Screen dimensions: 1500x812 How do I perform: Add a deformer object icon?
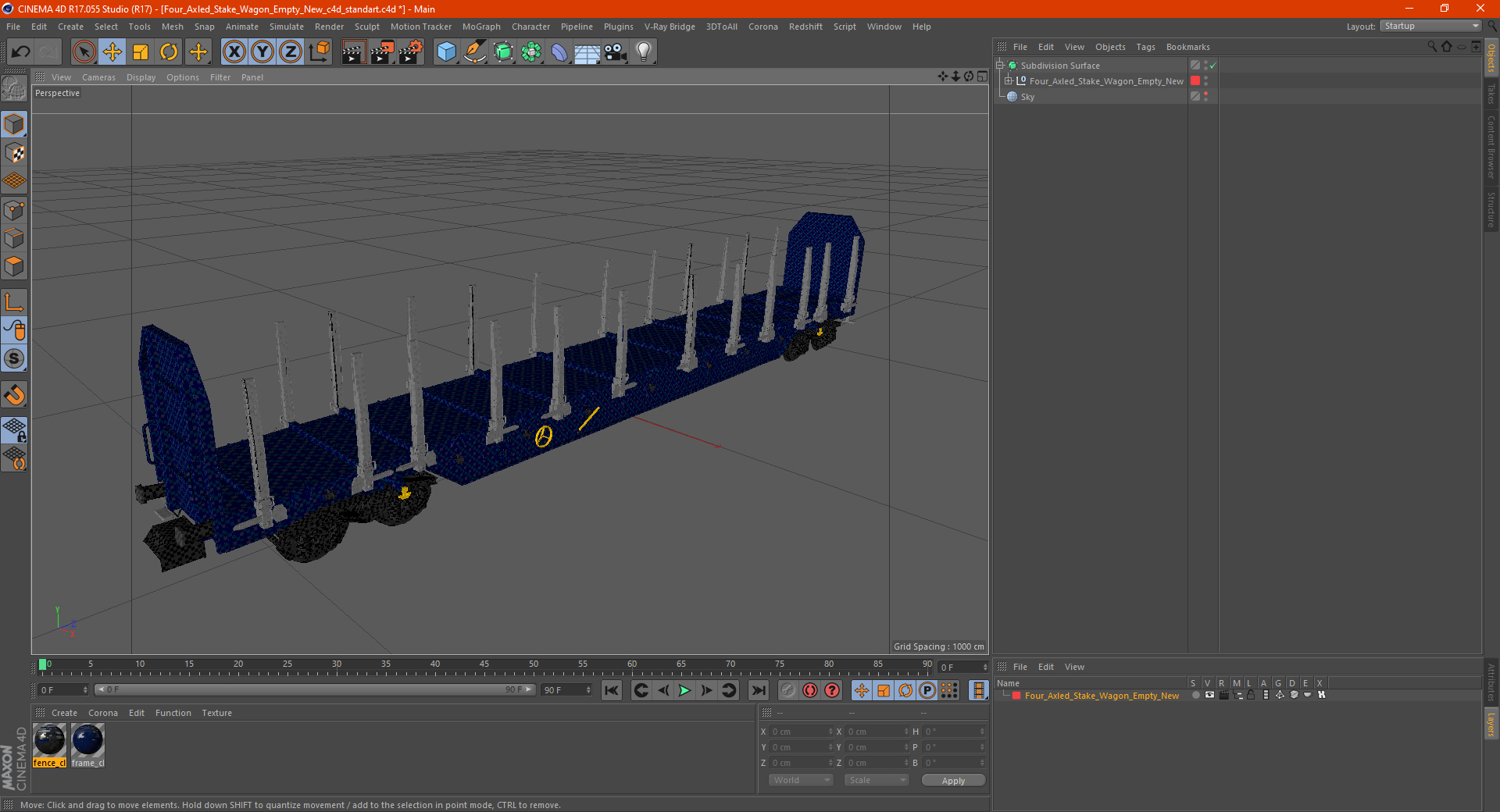559,52
